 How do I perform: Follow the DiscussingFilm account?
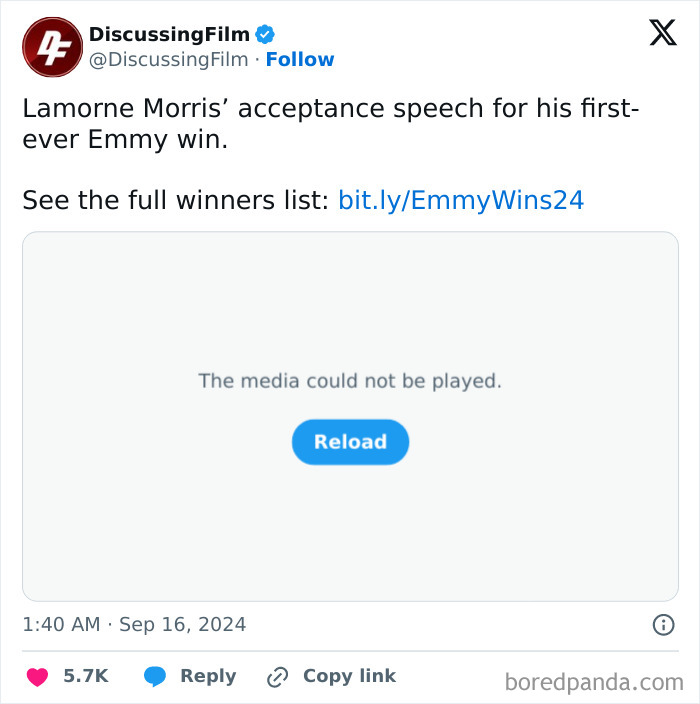tap(300, 60)
